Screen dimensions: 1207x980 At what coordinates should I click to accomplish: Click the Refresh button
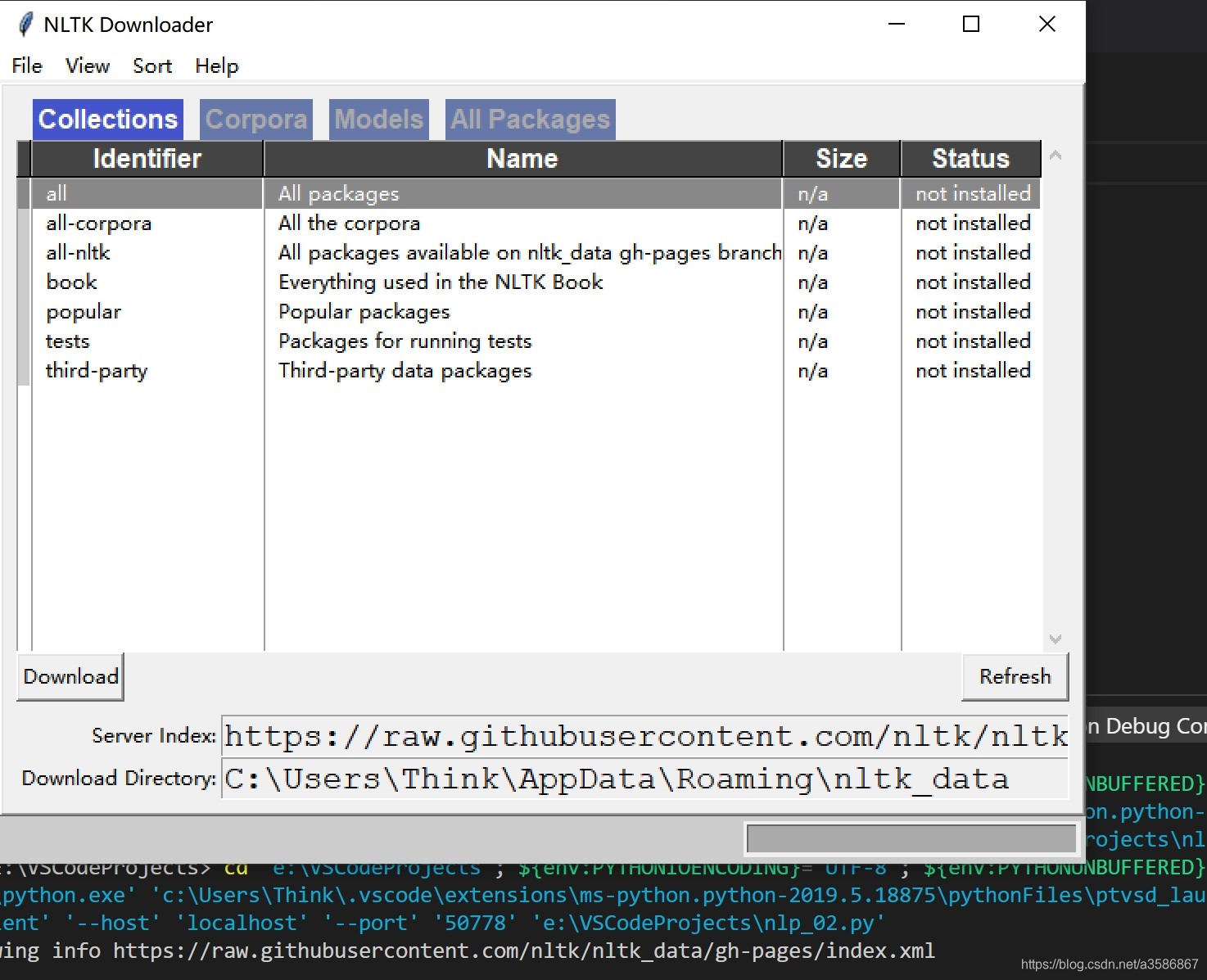tap(1015, 676)
